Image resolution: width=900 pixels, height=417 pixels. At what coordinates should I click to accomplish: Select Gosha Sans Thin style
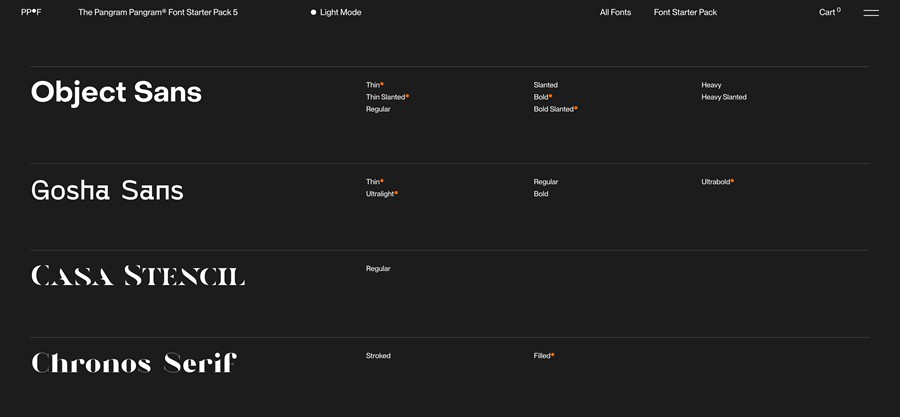[x=375, y=182]
